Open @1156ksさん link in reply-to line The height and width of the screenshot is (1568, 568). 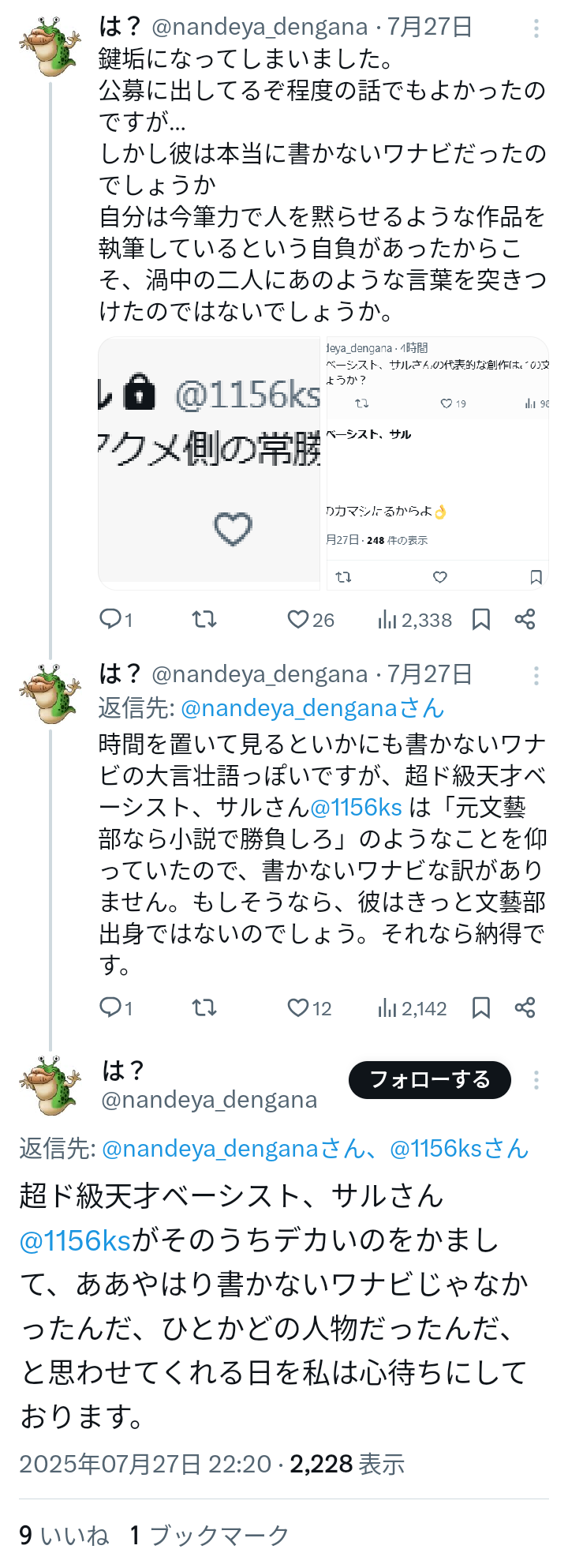point(458,1148)
